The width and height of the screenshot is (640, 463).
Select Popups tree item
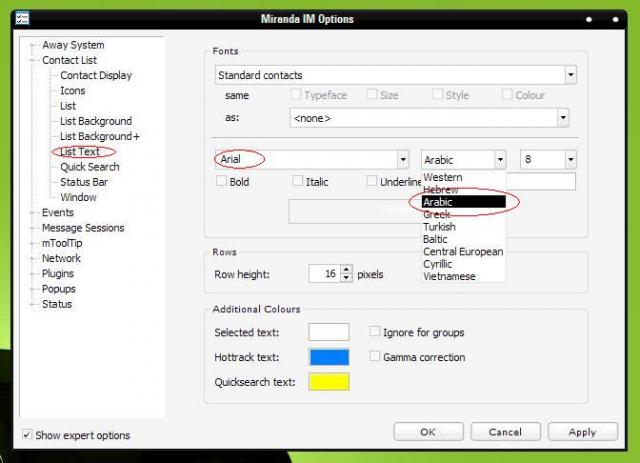point(59,289)
